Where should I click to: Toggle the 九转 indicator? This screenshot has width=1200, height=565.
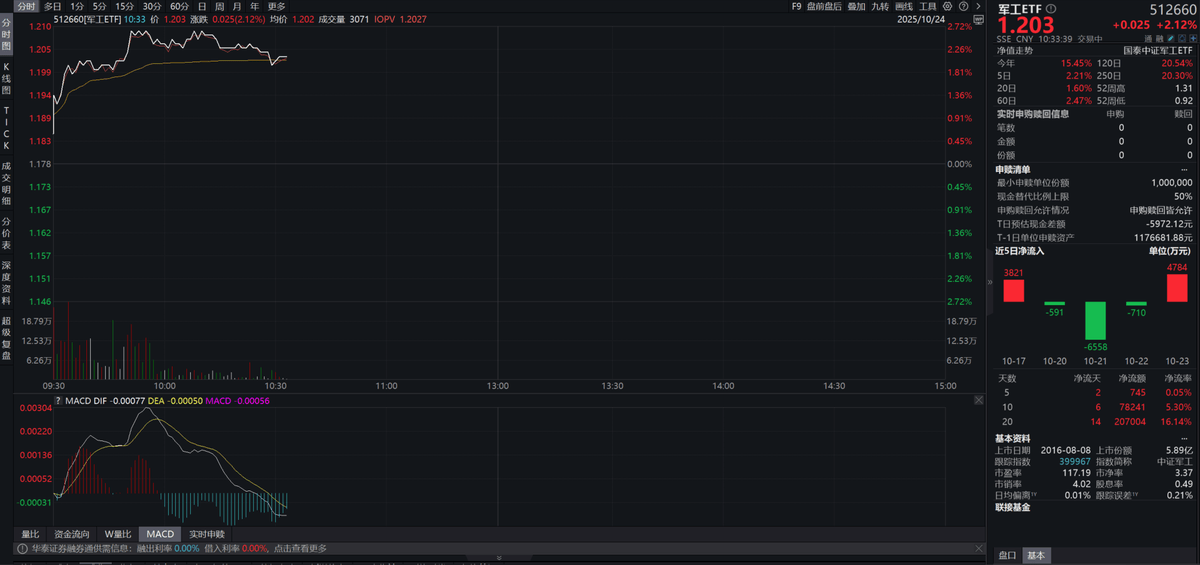pos(880,6)
